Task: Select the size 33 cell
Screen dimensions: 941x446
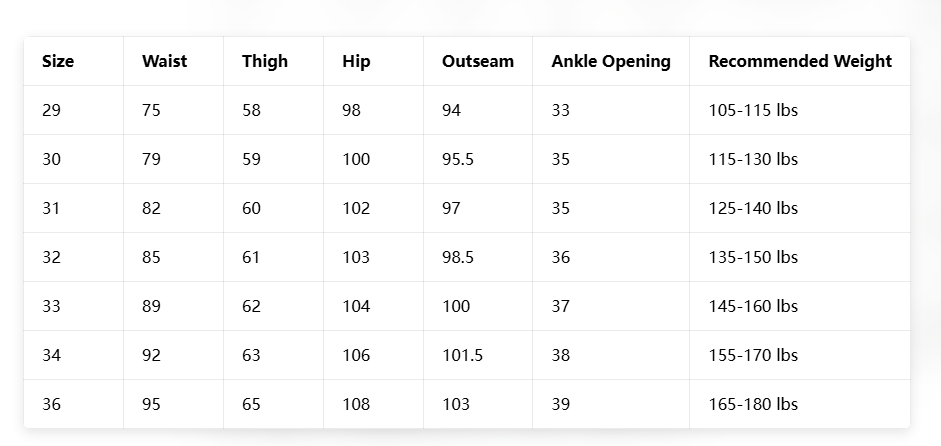Action: 52,306
